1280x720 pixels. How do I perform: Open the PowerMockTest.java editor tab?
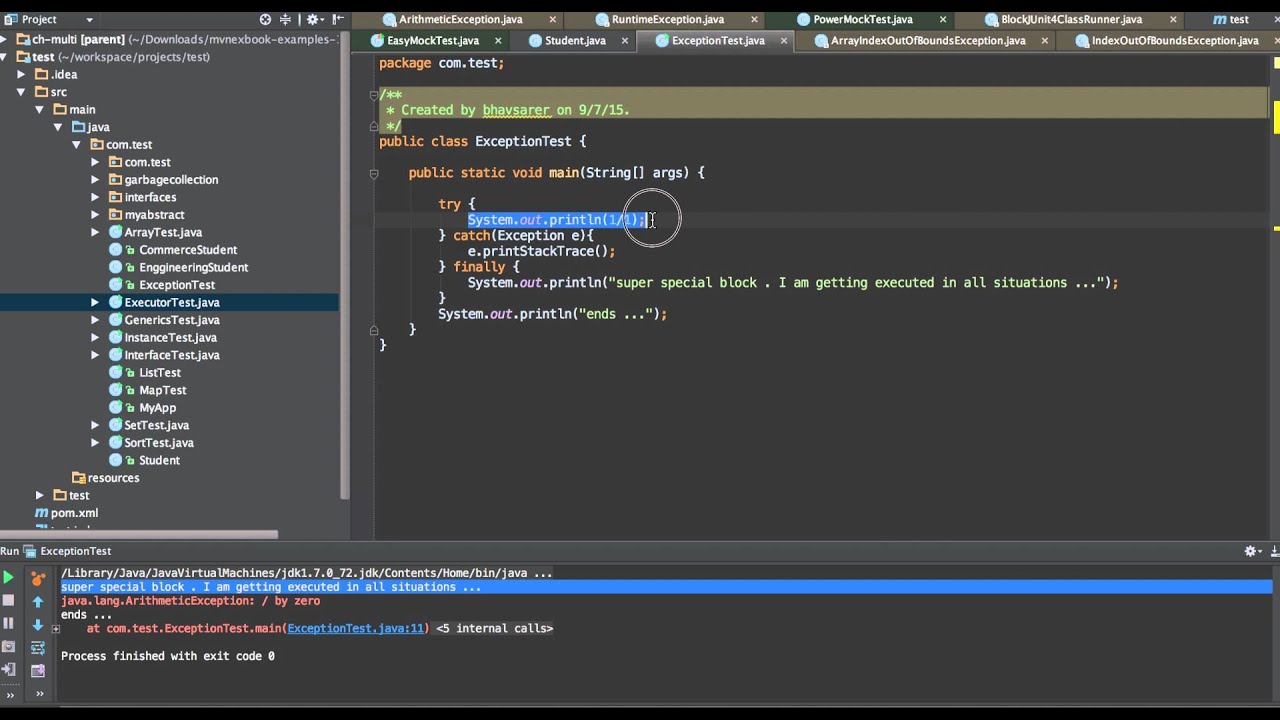point(862,19)
